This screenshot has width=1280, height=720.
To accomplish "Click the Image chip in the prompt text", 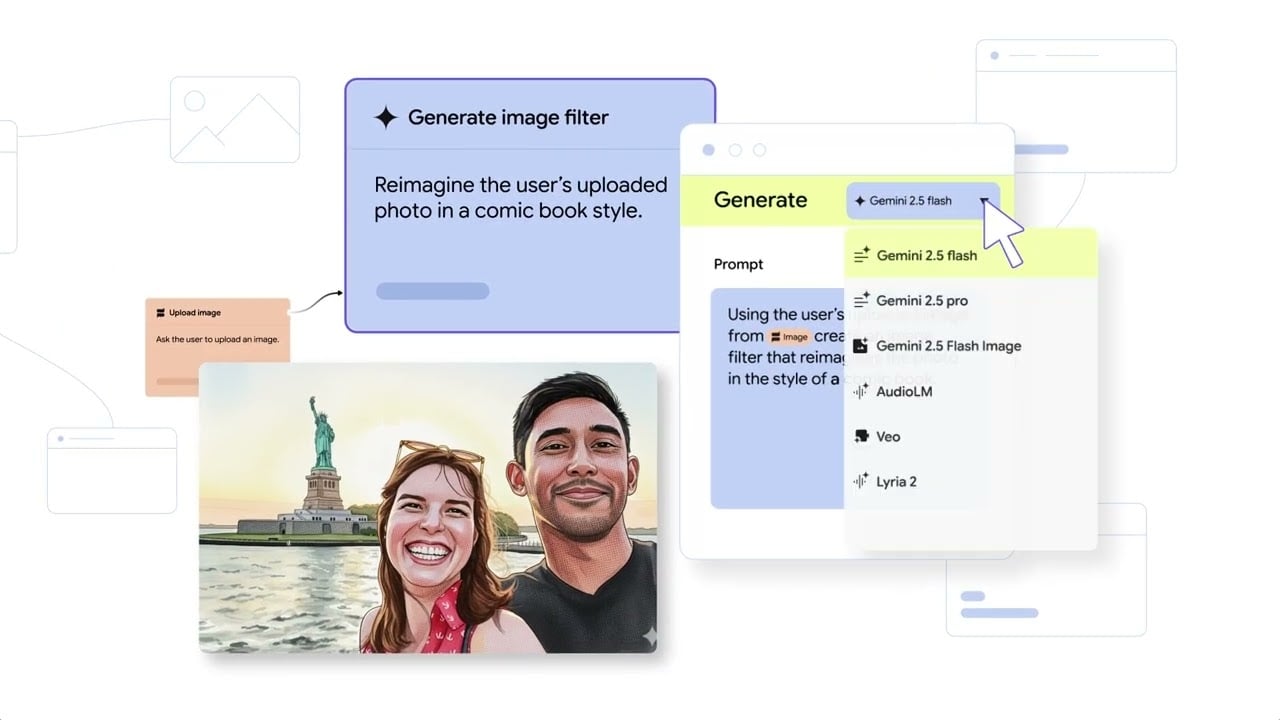I will [789, 337].
